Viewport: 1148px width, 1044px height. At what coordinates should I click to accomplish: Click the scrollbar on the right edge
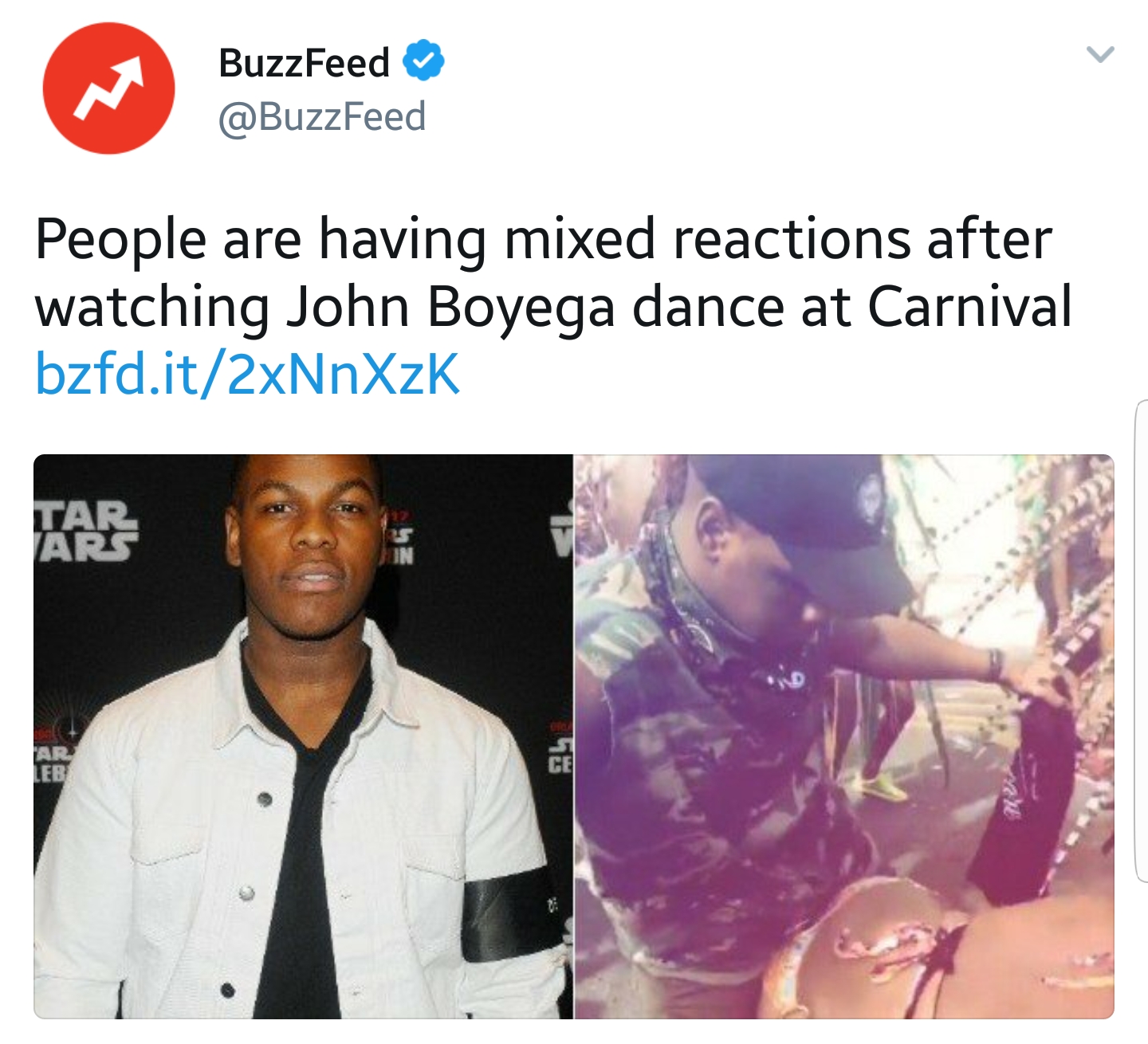click(1141, 642)
